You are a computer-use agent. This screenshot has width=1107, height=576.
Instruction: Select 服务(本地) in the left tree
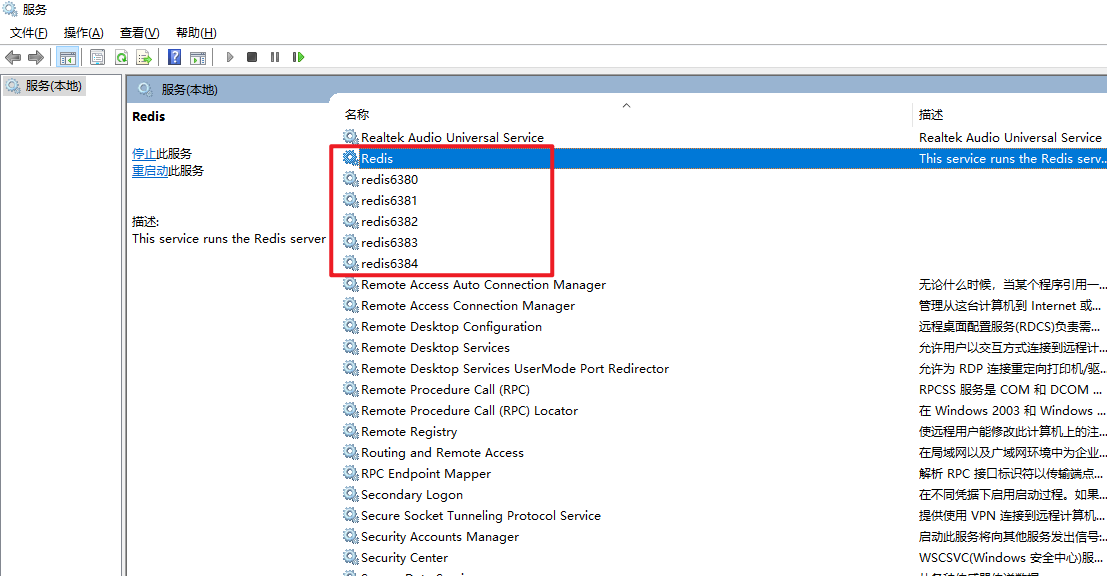coord(54,86)
